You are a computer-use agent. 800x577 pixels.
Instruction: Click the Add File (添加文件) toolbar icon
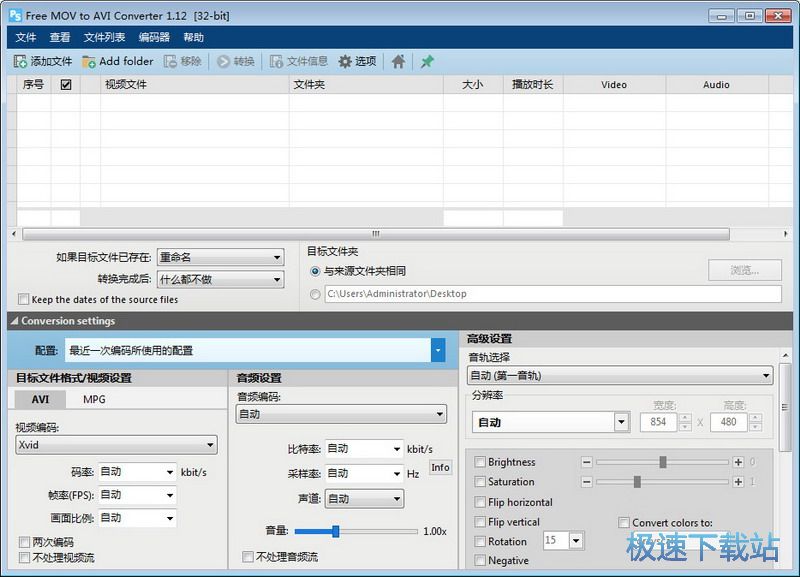[21, 62]
